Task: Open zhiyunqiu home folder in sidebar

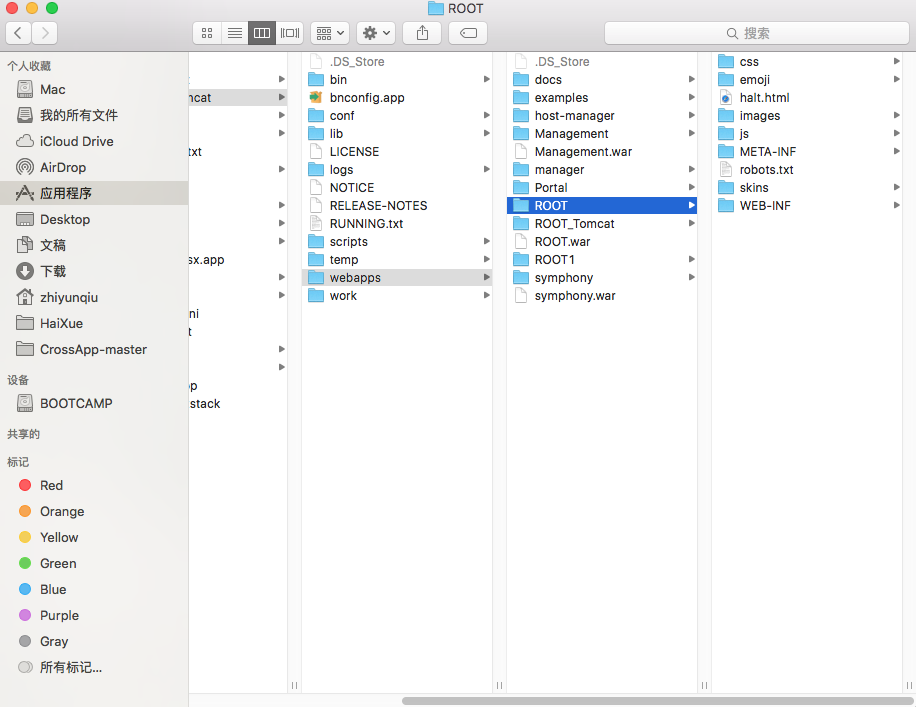Action: click(x=94, y=297)
